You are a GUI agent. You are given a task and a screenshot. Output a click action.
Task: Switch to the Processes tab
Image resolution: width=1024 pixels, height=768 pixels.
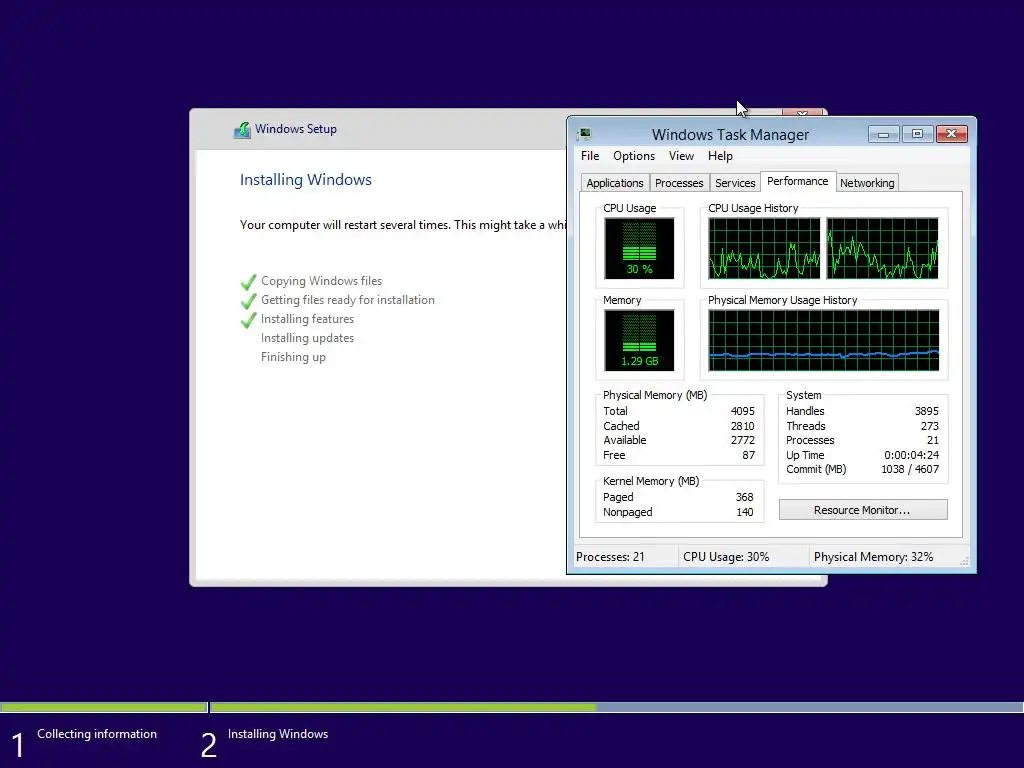[679, 183]
